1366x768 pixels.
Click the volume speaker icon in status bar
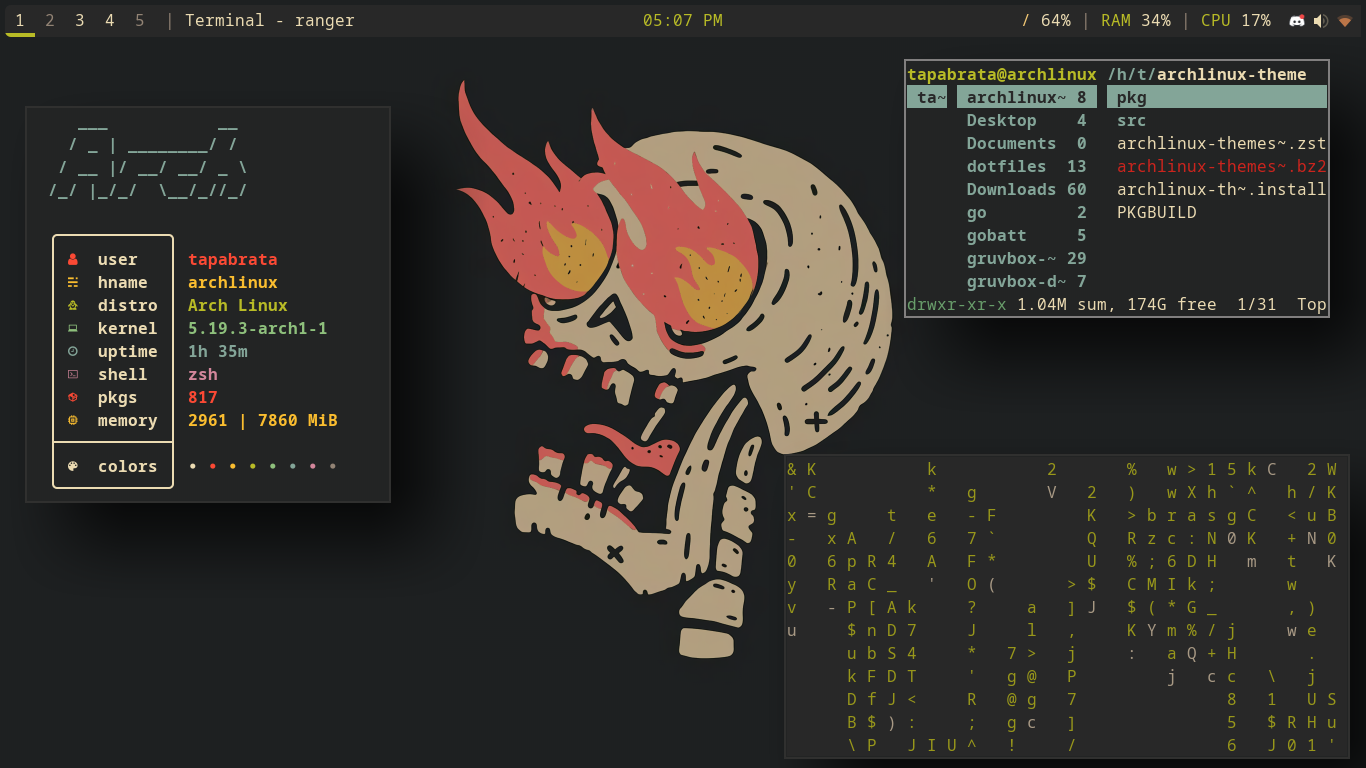tap(1320, 19)
